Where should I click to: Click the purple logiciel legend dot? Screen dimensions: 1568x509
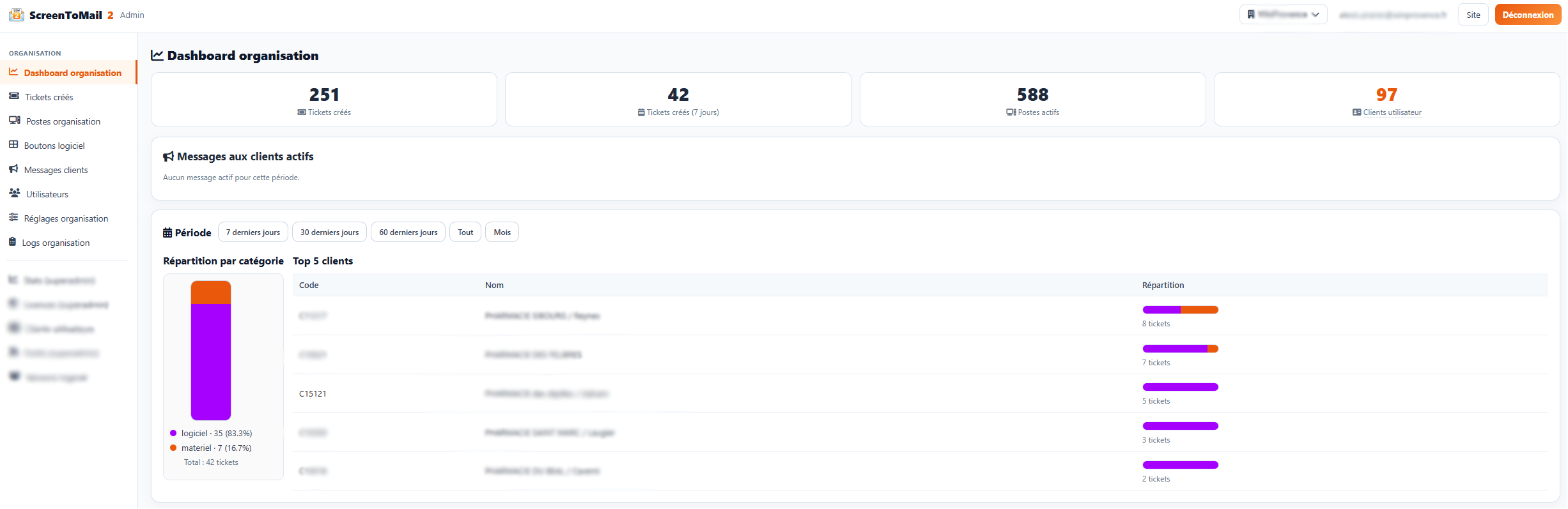[x=173, y=433]
